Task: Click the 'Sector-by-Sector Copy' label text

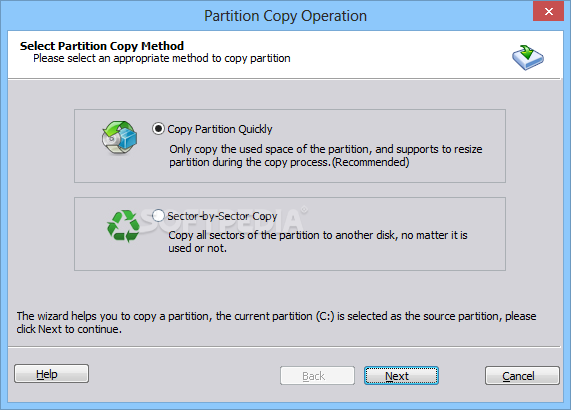Action: [222, 216]
